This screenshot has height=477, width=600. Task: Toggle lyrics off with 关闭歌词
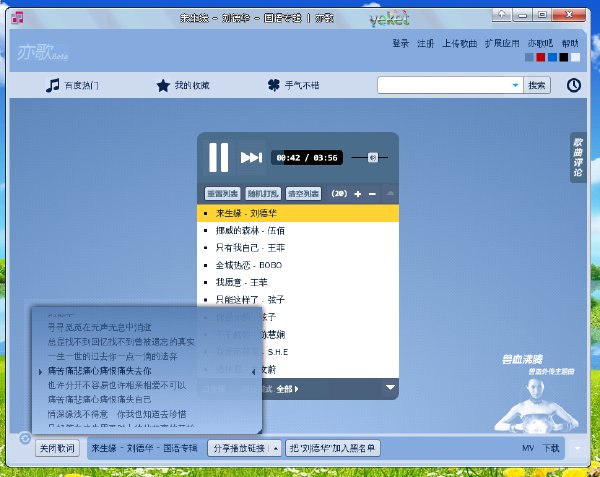(x=57, y=448)
